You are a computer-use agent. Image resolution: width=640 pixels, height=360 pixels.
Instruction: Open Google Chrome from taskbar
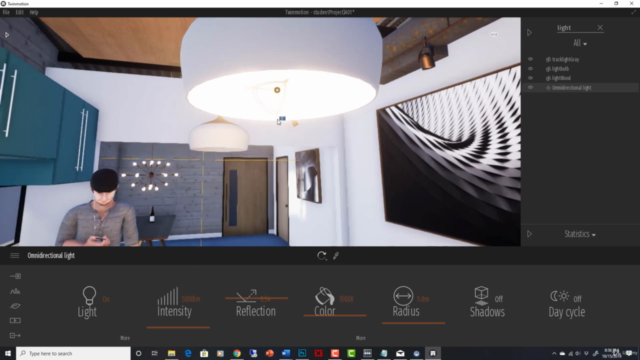(x=237, y=353)
